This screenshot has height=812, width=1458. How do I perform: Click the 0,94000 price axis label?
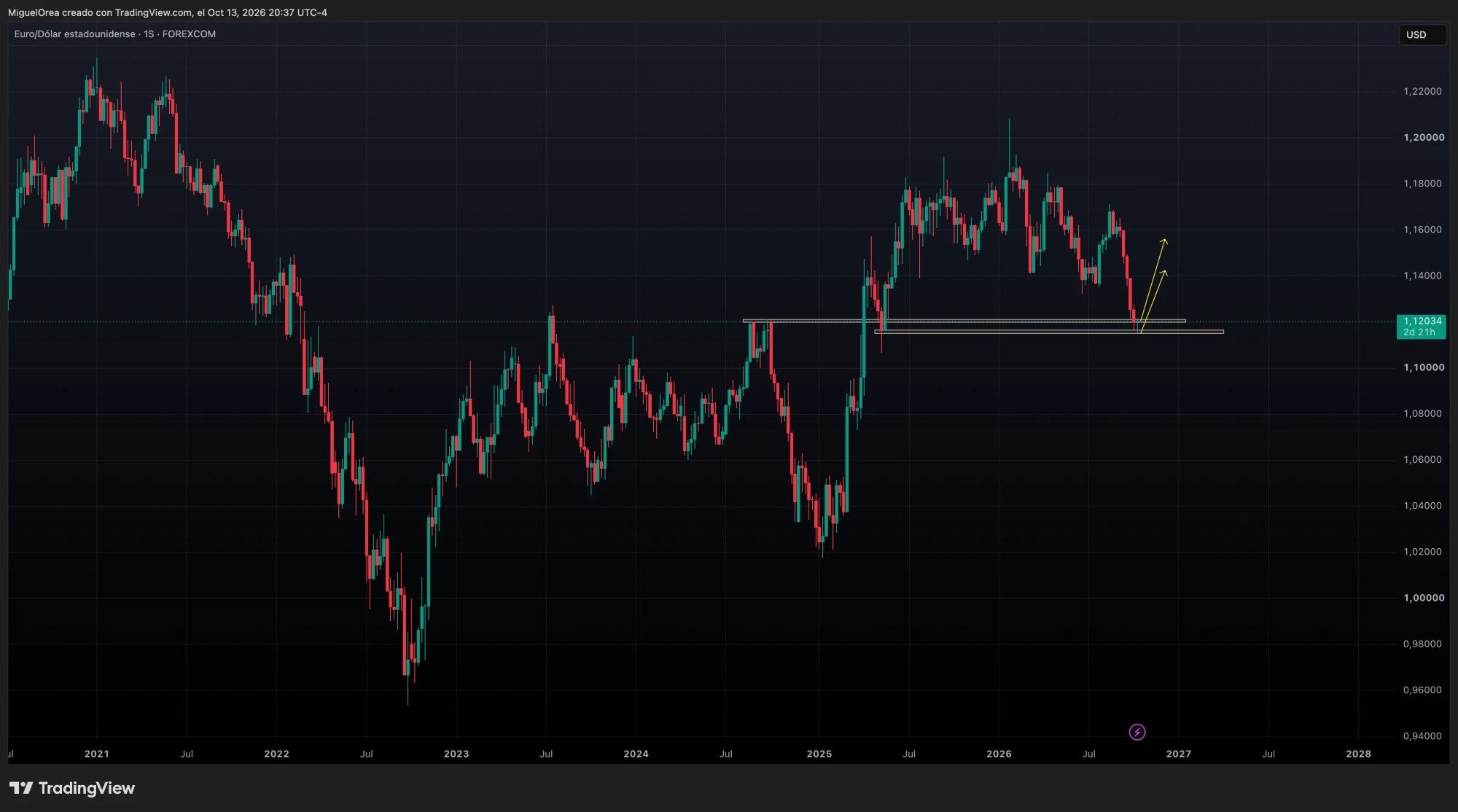tap(1422, 735)
